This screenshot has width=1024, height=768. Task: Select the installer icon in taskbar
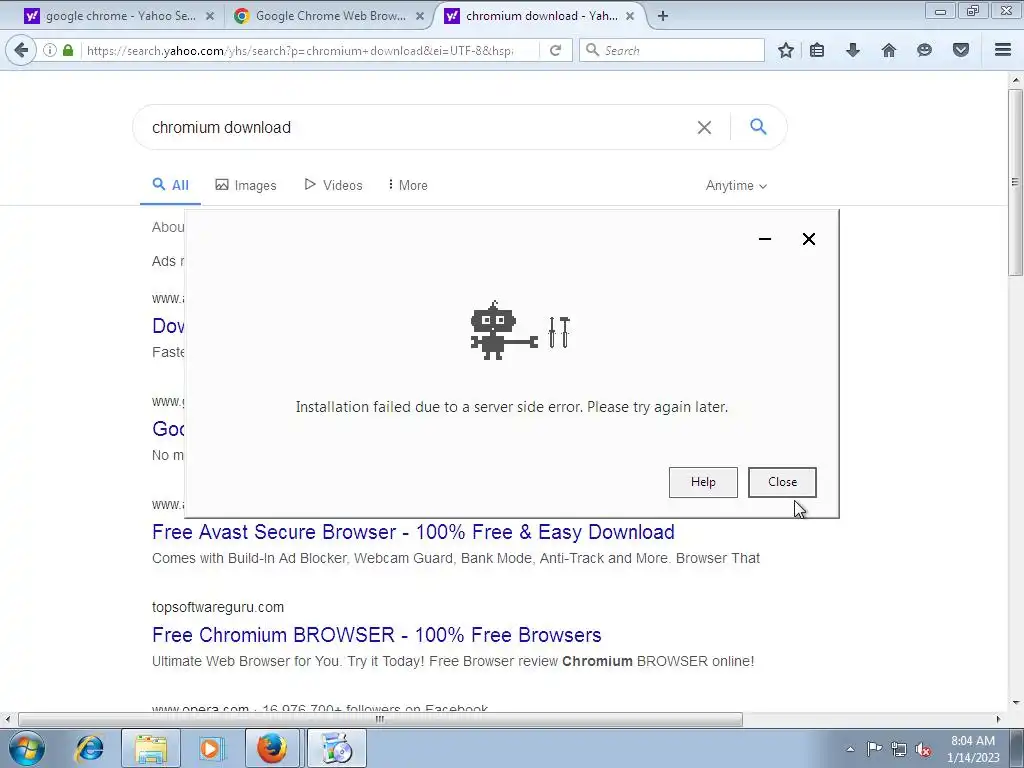pos(337,748)
